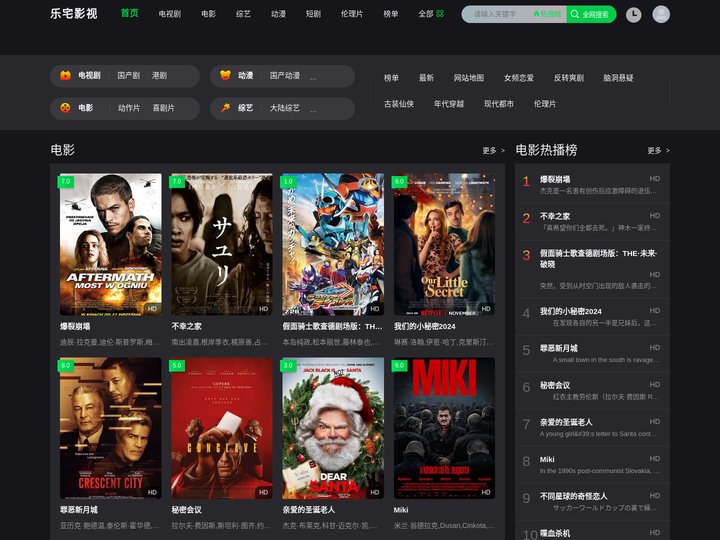720x540 pixels.
Task: Open rank 6 秘密会议 in hot list
Action: tap(592, 391)
